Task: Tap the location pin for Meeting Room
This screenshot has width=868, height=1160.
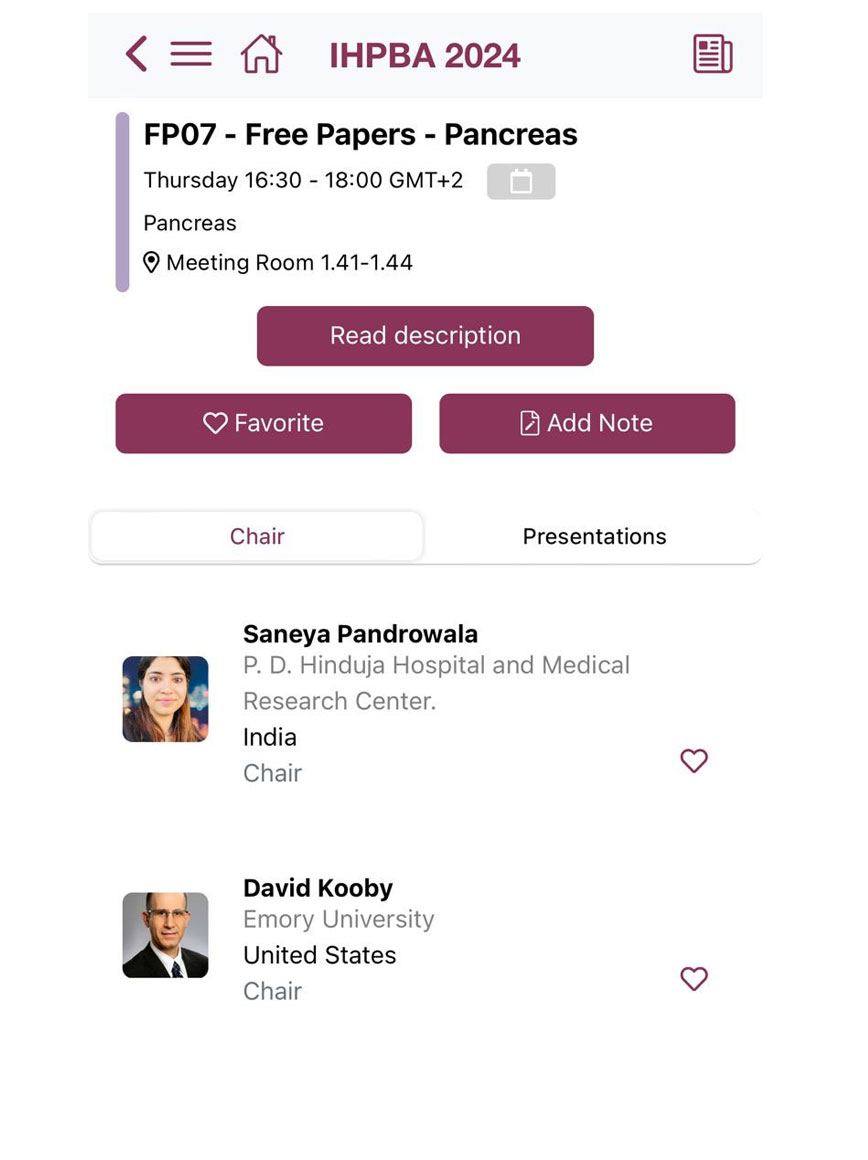Action: 152,263
